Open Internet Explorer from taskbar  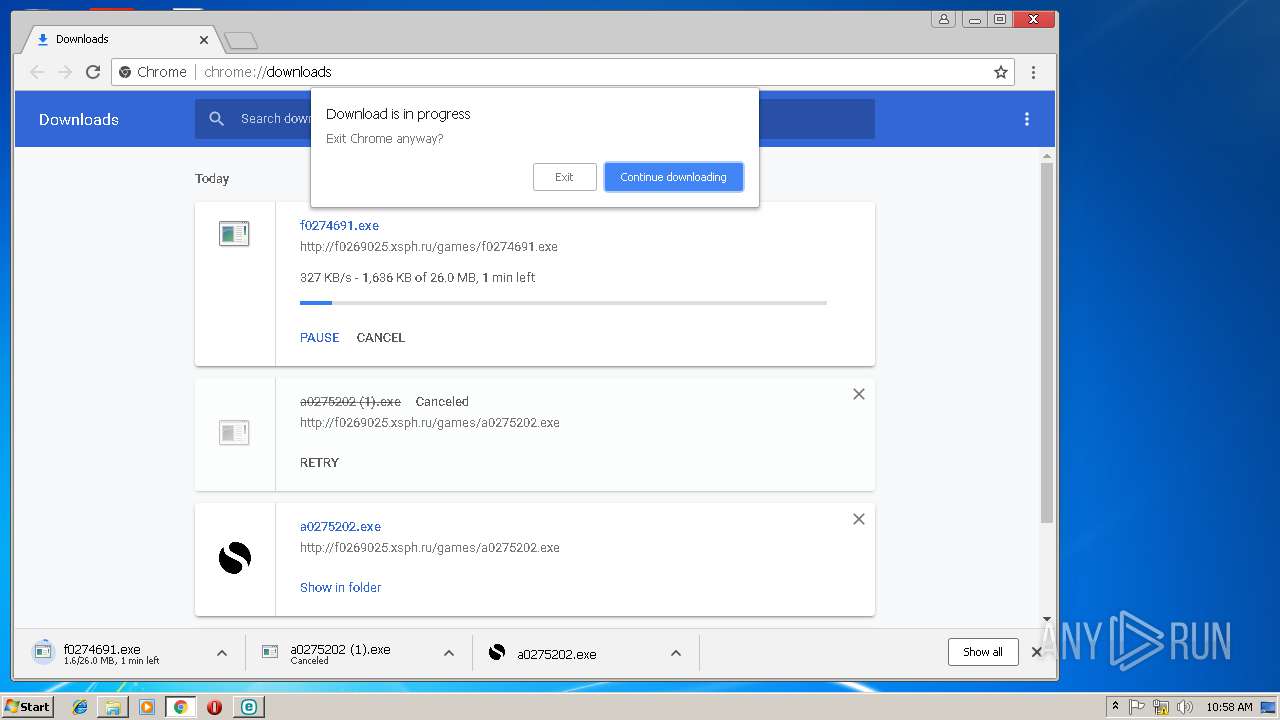pyautogui.click(x=80, y=707)
